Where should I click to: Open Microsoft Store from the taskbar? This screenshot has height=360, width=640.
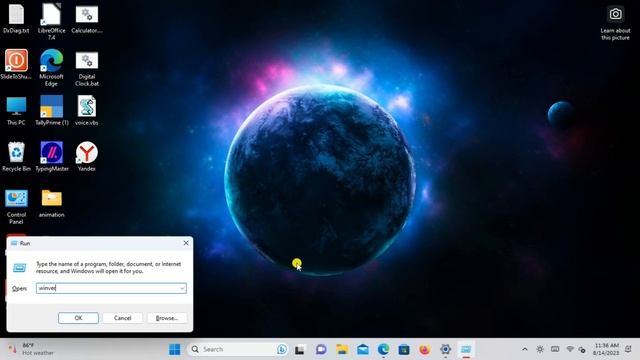(x=404, y=349)
